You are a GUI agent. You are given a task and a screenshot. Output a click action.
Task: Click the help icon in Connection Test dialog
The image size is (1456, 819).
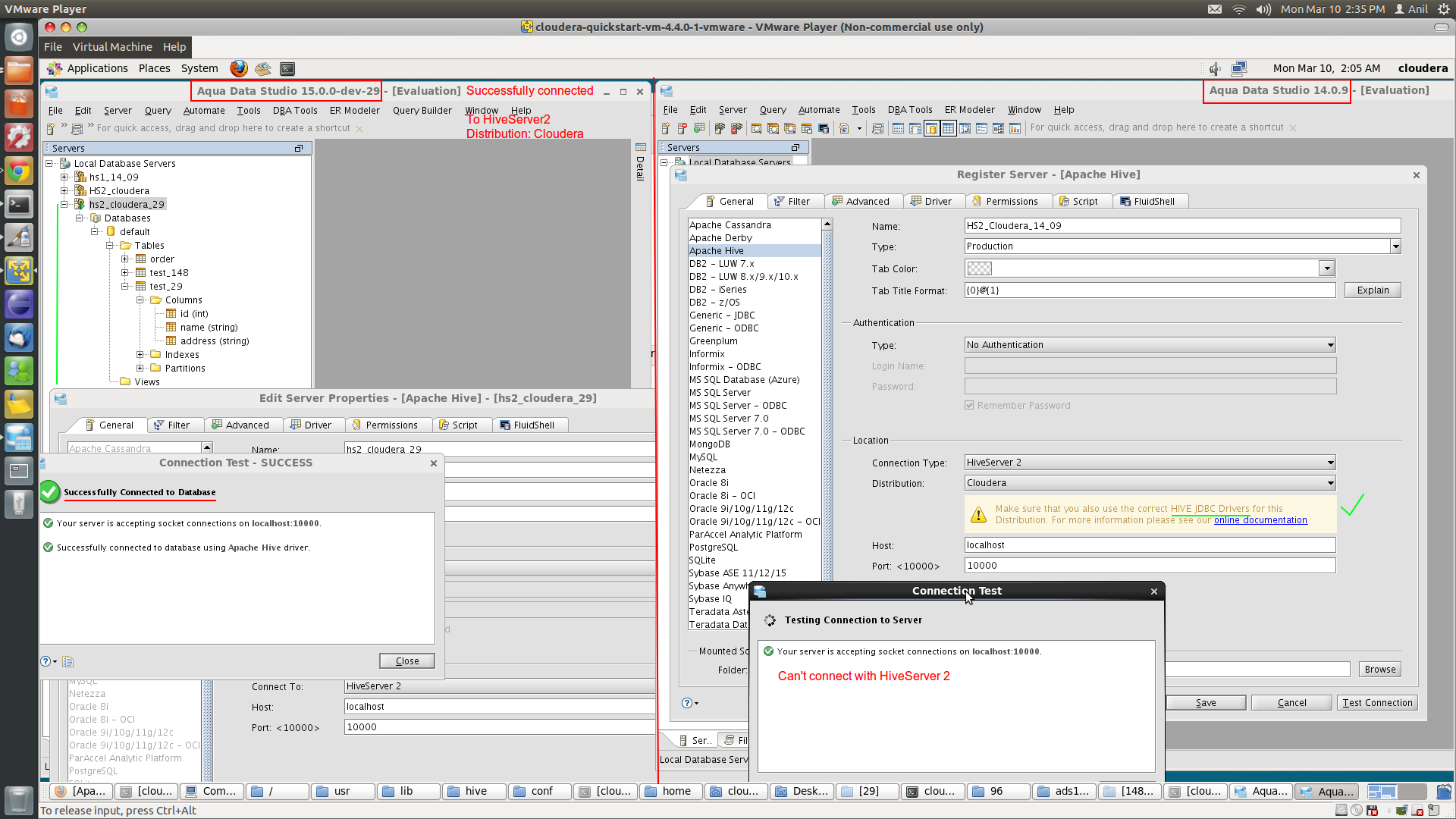tap(46, 661)
